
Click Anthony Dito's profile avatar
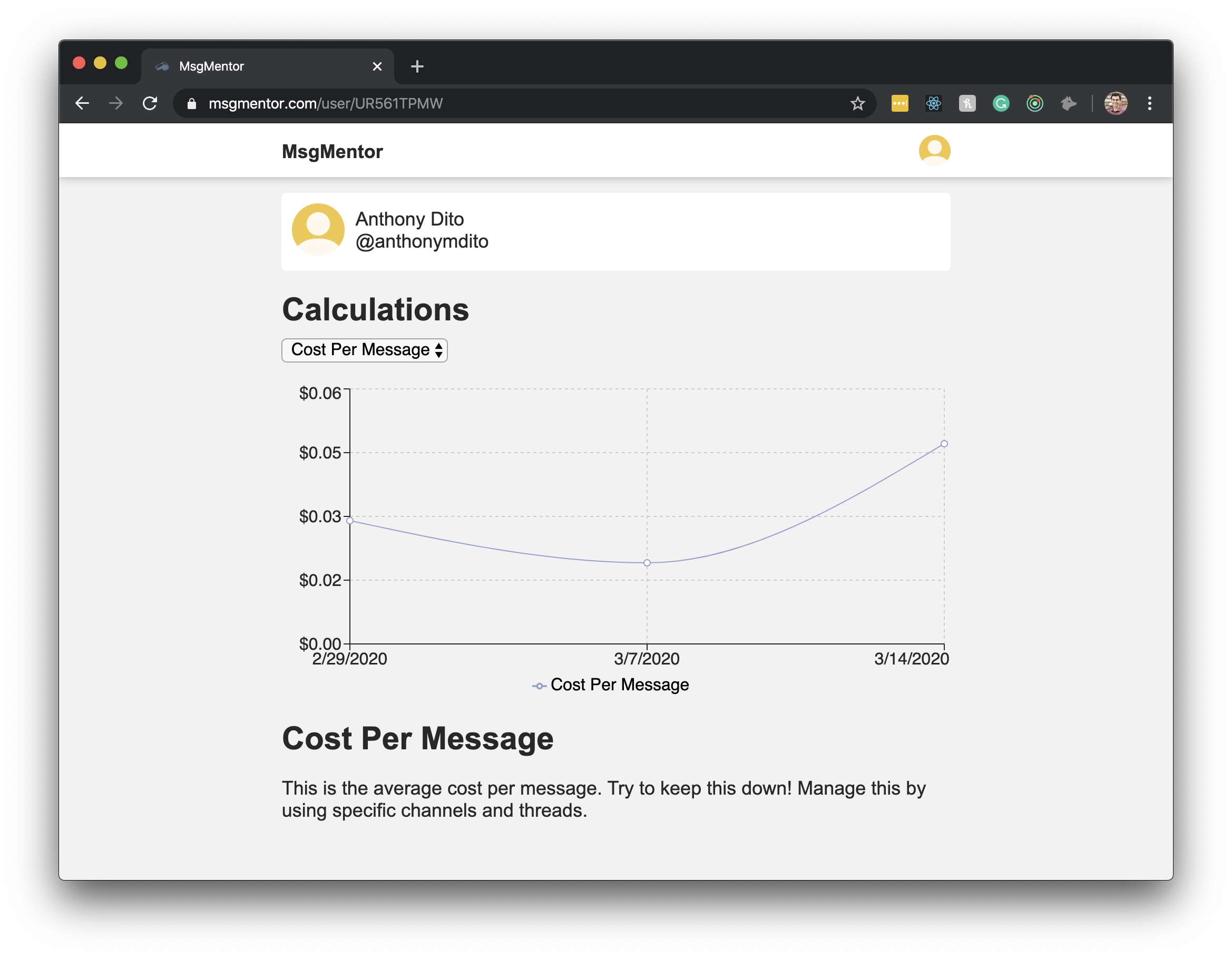coord(318,230)
